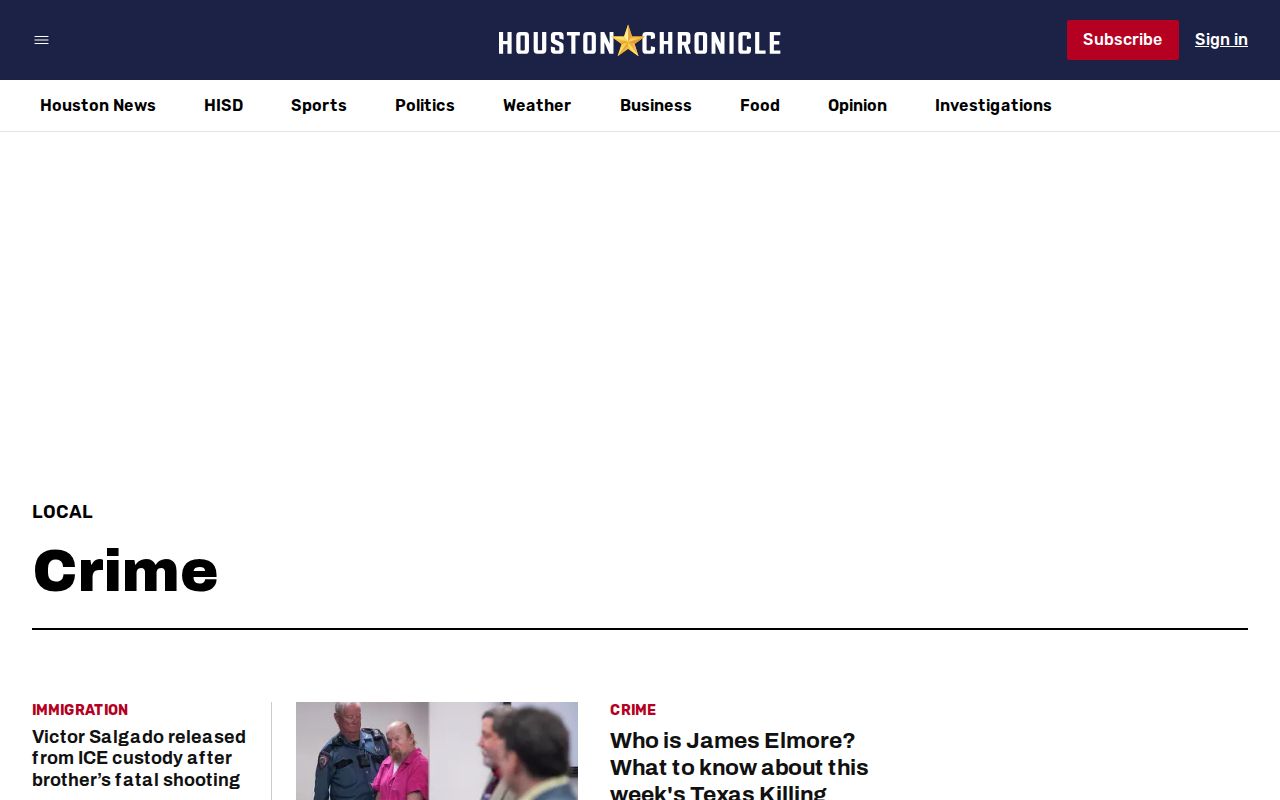
Task: Open the Business section
Action: click(x=656, y=105)
